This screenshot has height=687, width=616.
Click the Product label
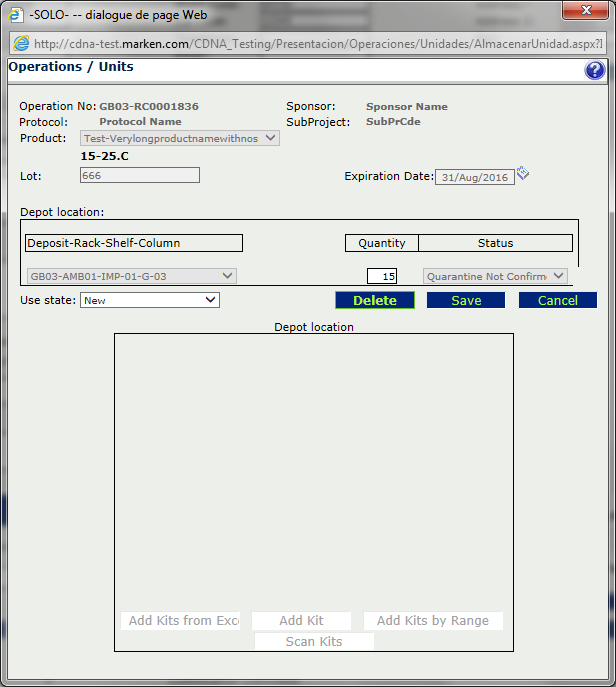[43, 138]
